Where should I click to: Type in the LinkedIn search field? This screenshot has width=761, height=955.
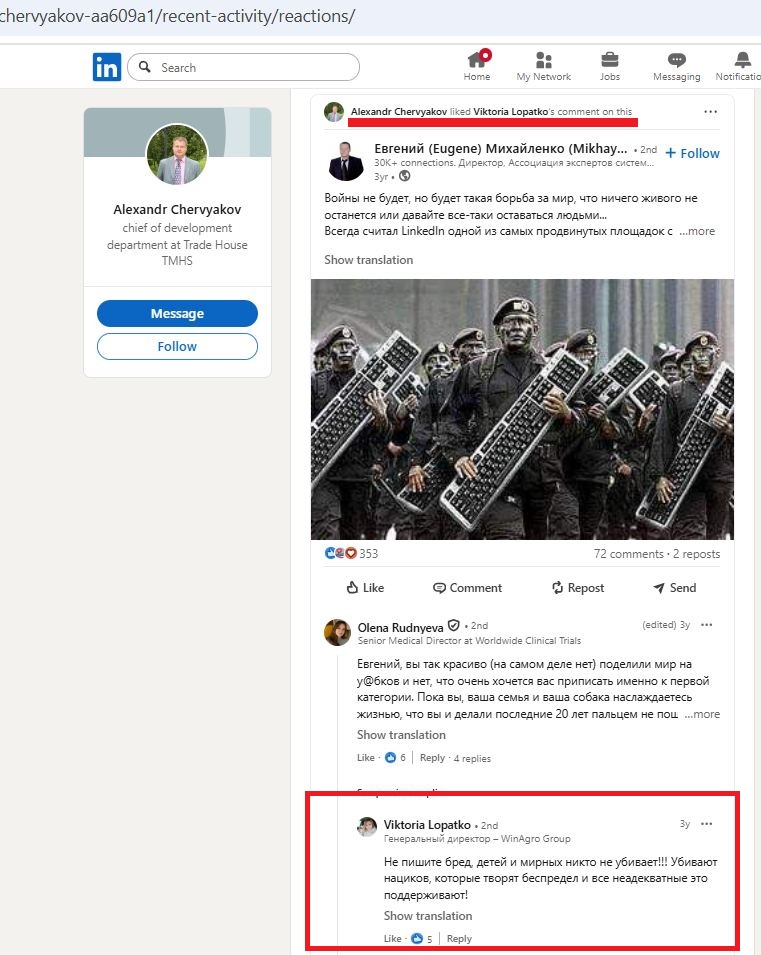pyautogui.click(x=255, y=67)
